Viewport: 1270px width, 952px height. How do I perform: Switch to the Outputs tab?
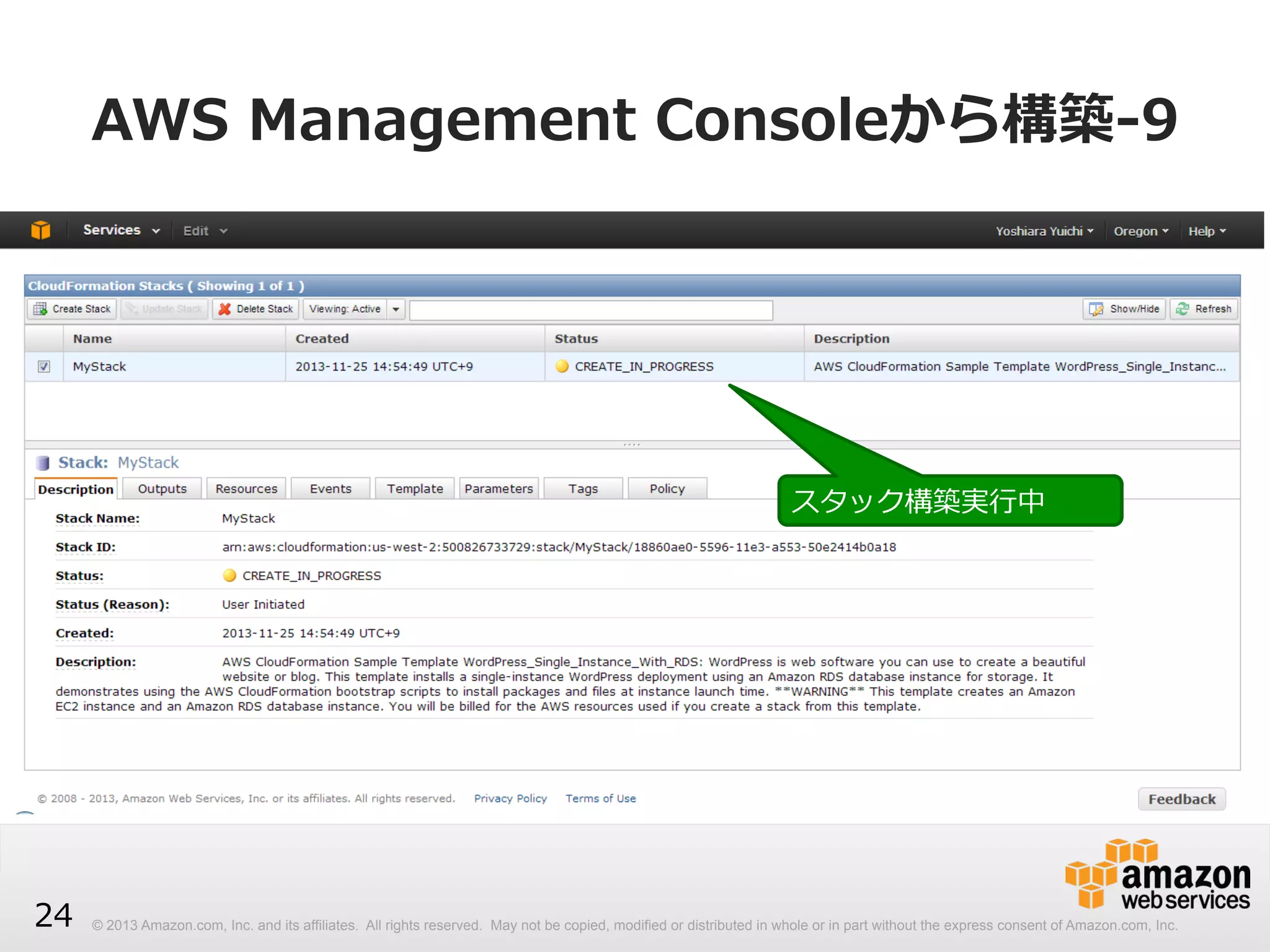[x=162, y=488]
